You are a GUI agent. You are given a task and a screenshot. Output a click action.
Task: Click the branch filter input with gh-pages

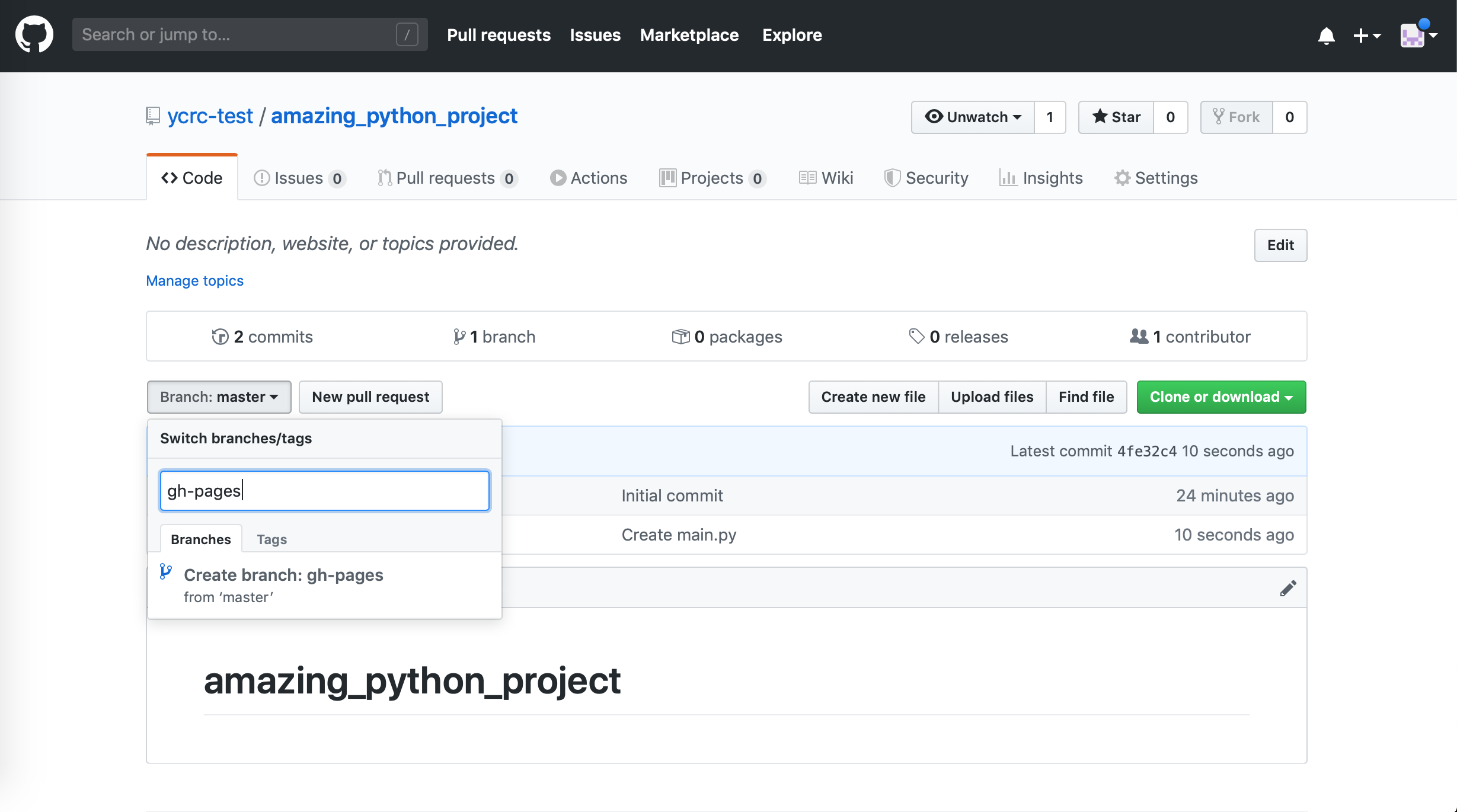325,491
